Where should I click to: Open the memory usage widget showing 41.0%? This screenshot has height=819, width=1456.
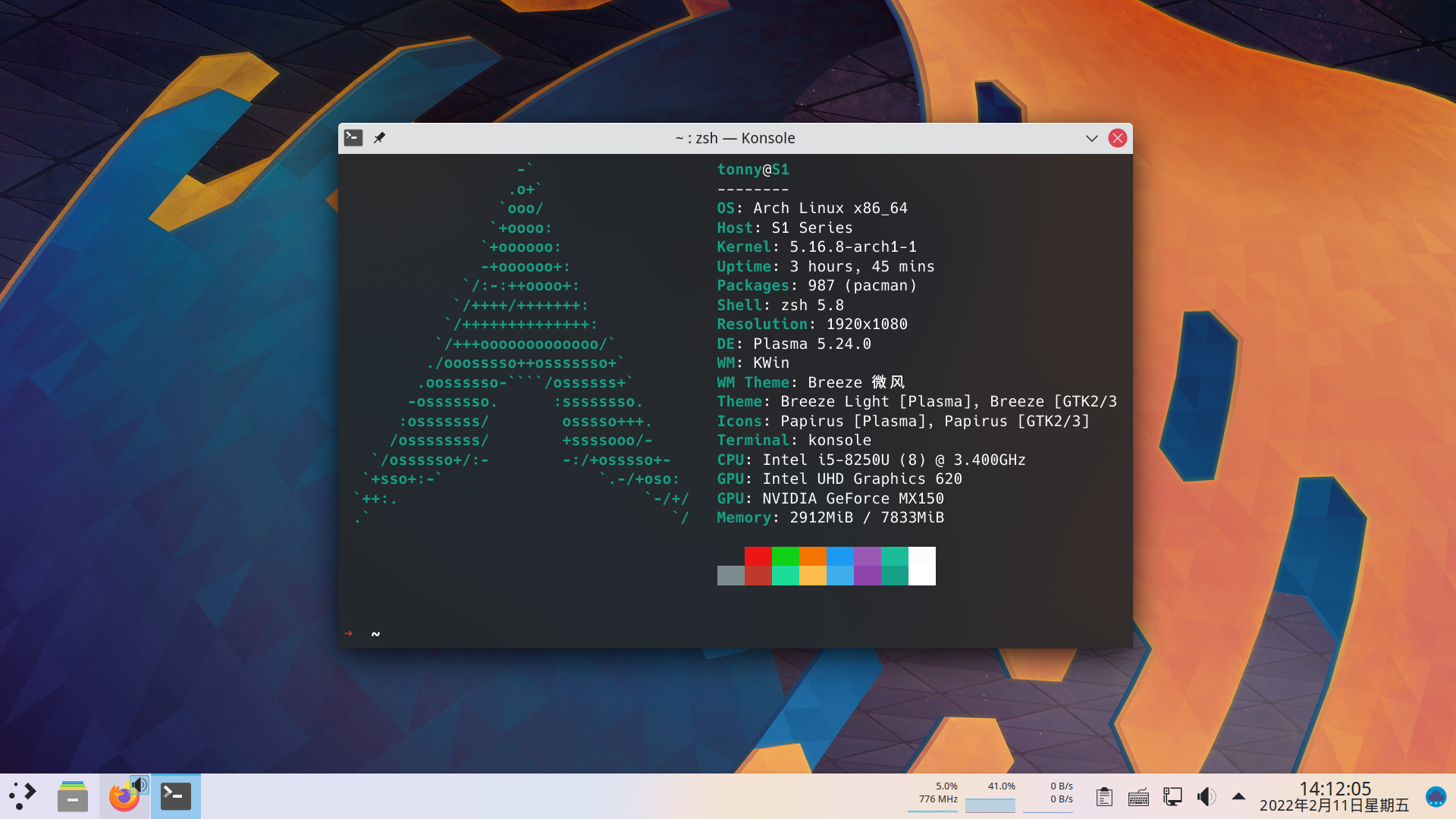click(x=990, y=796)
